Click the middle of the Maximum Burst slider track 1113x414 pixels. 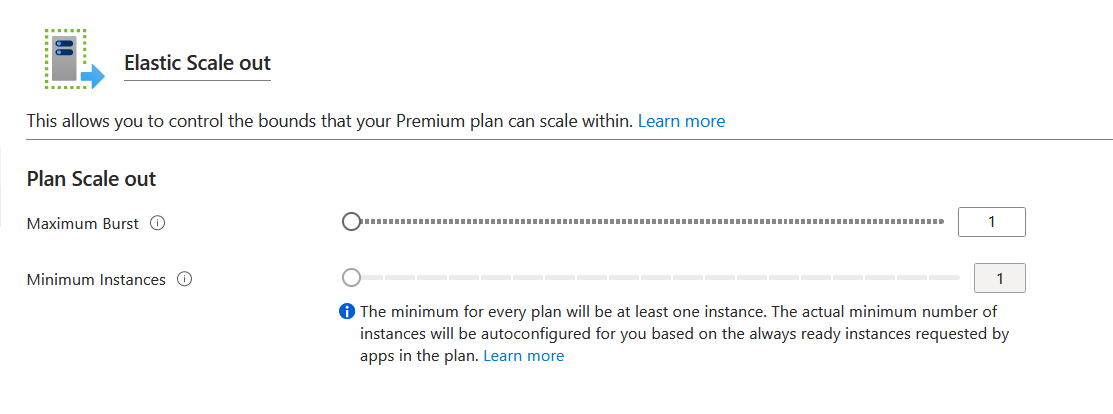coord(650,222)
